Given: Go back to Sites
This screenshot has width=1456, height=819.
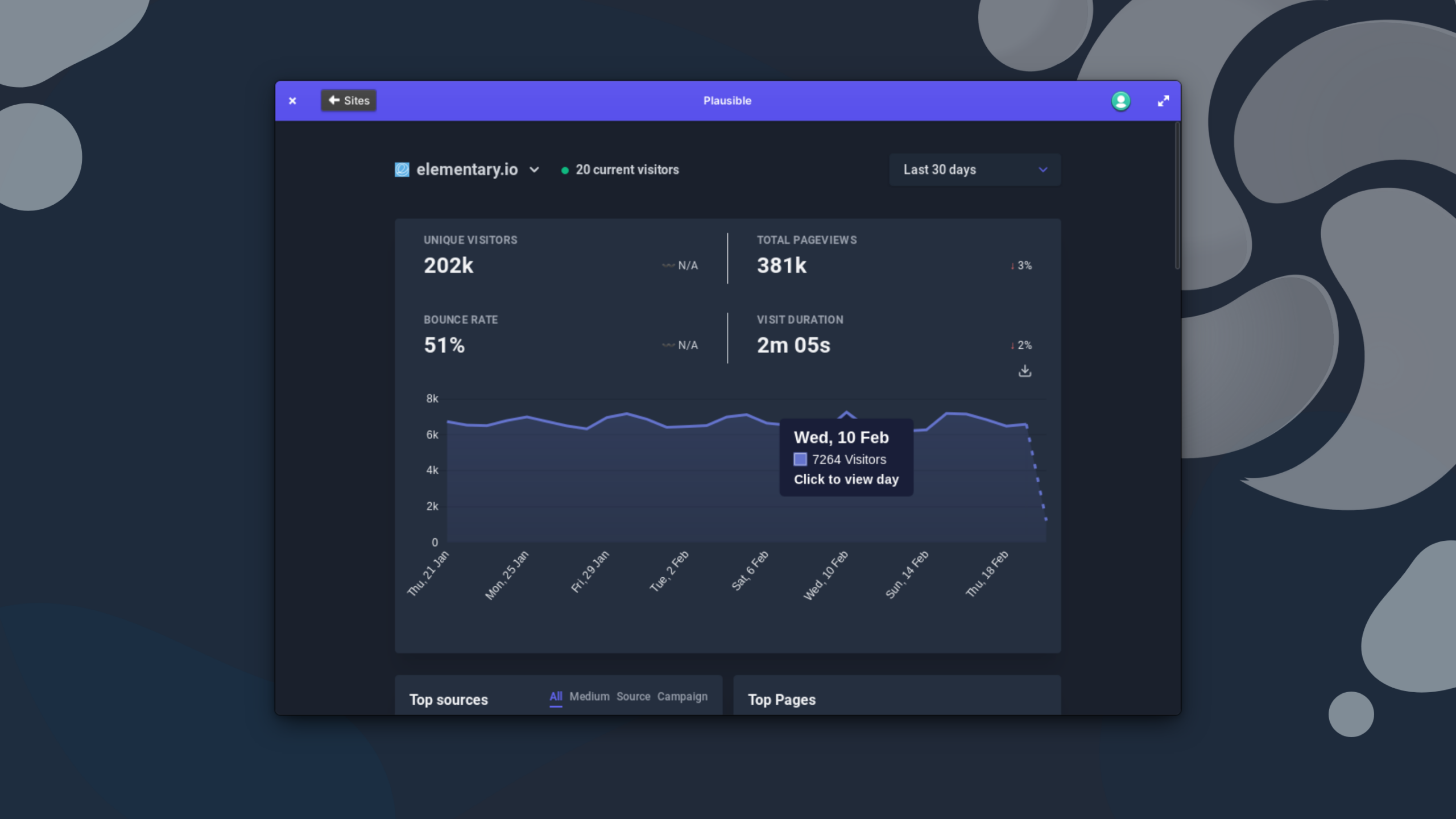Looking at the screenshot, I should (349, 100).
